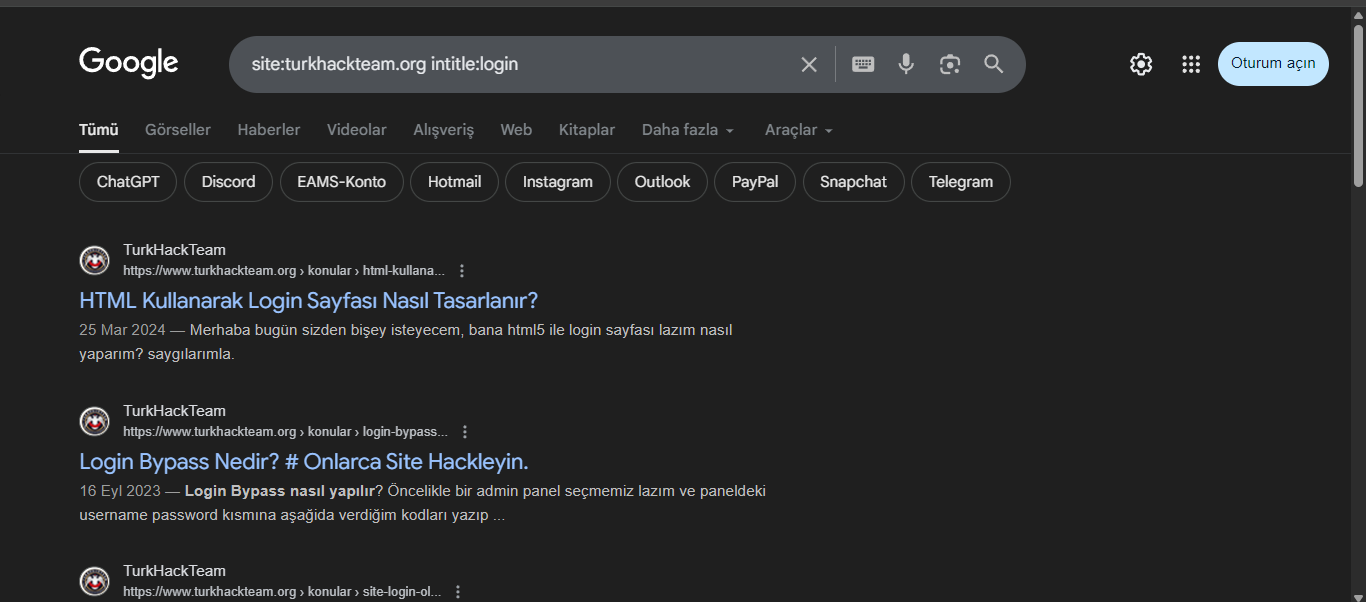Switch to the Alışveriş tab
The height and width of the screenshot is (602, 1366).
tap(444, 130)
